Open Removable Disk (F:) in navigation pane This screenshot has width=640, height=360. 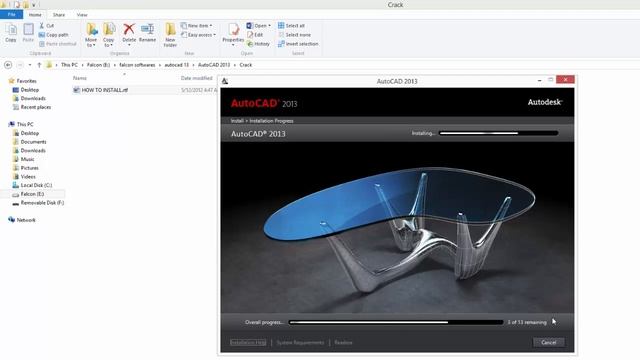click(38, 202)
